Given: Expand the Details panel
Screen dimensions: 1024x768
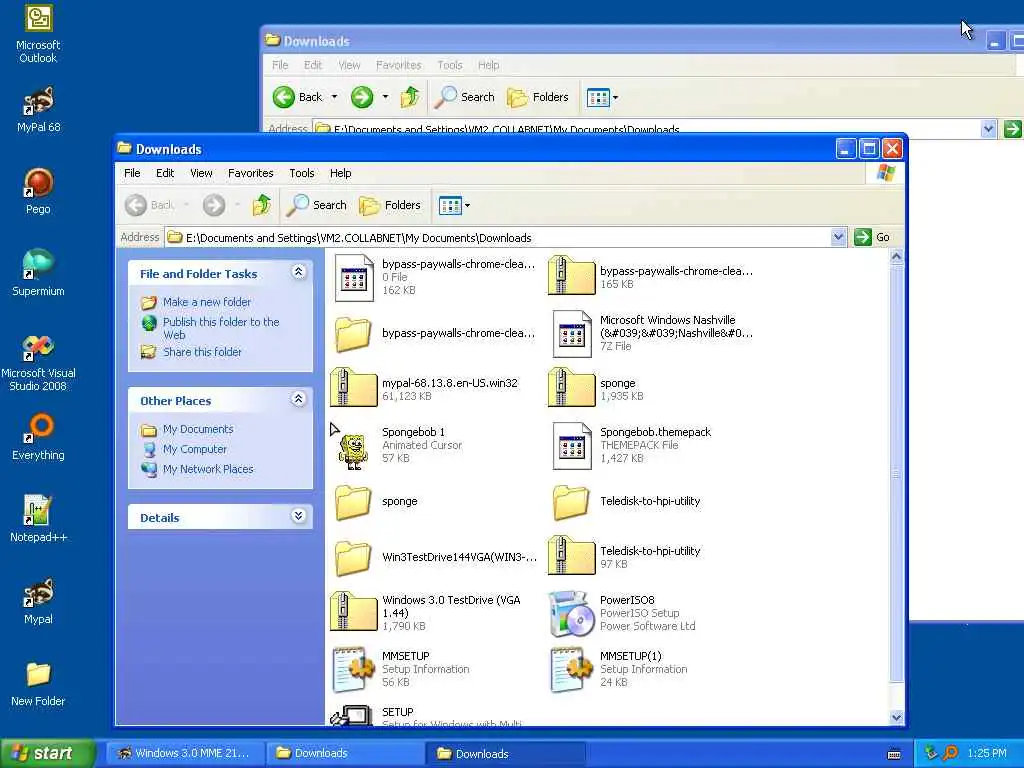Looking at the screenshot, I should tap(298, 516).
